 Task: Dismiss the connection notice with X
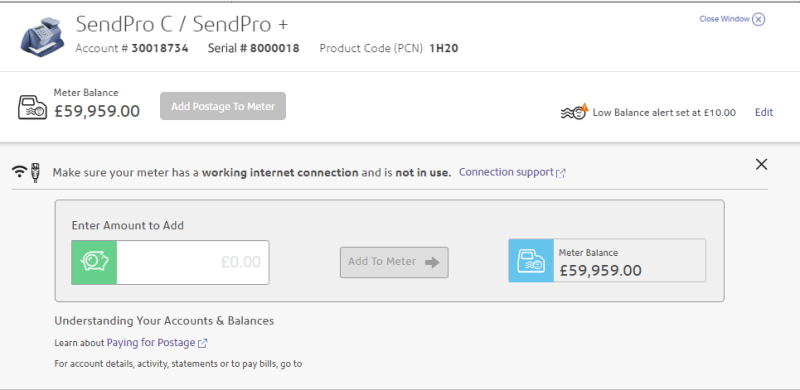pos(761,164)
